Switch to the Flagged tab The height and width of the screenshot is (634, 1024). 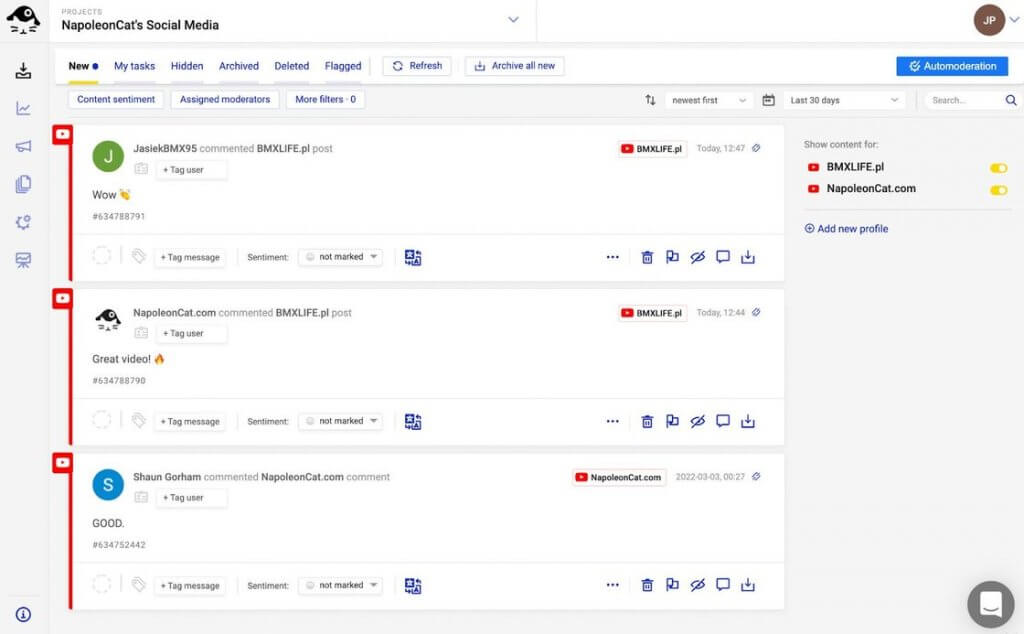coord(343,66)
